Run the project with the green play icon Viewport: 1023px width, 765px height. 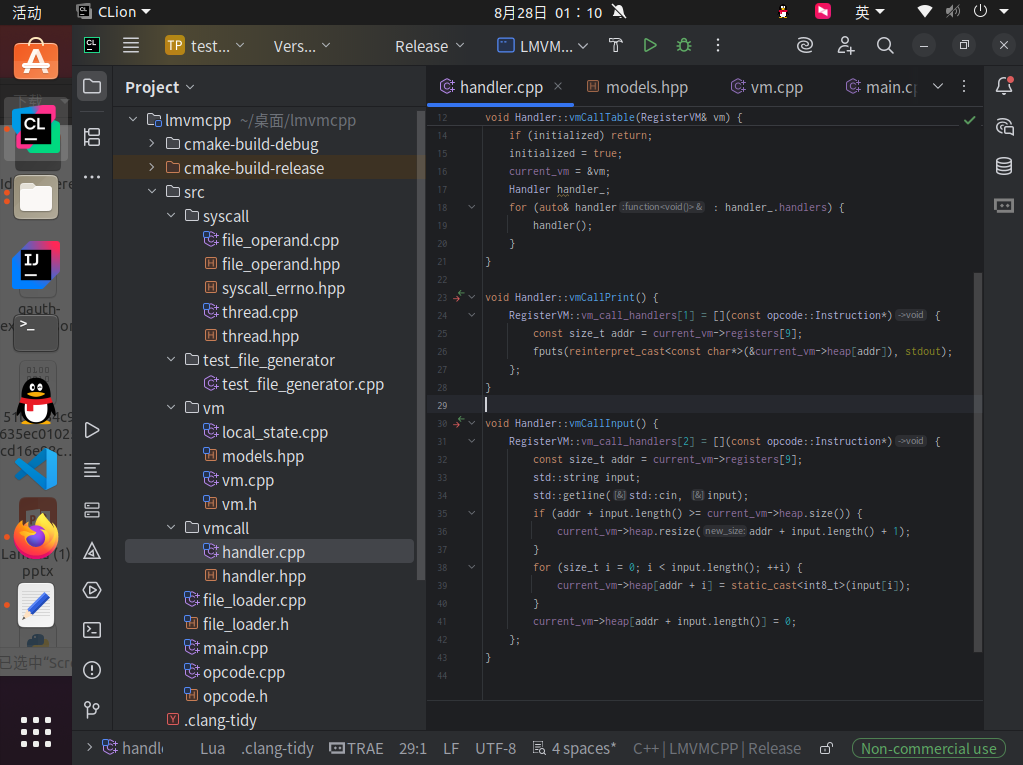650,45
